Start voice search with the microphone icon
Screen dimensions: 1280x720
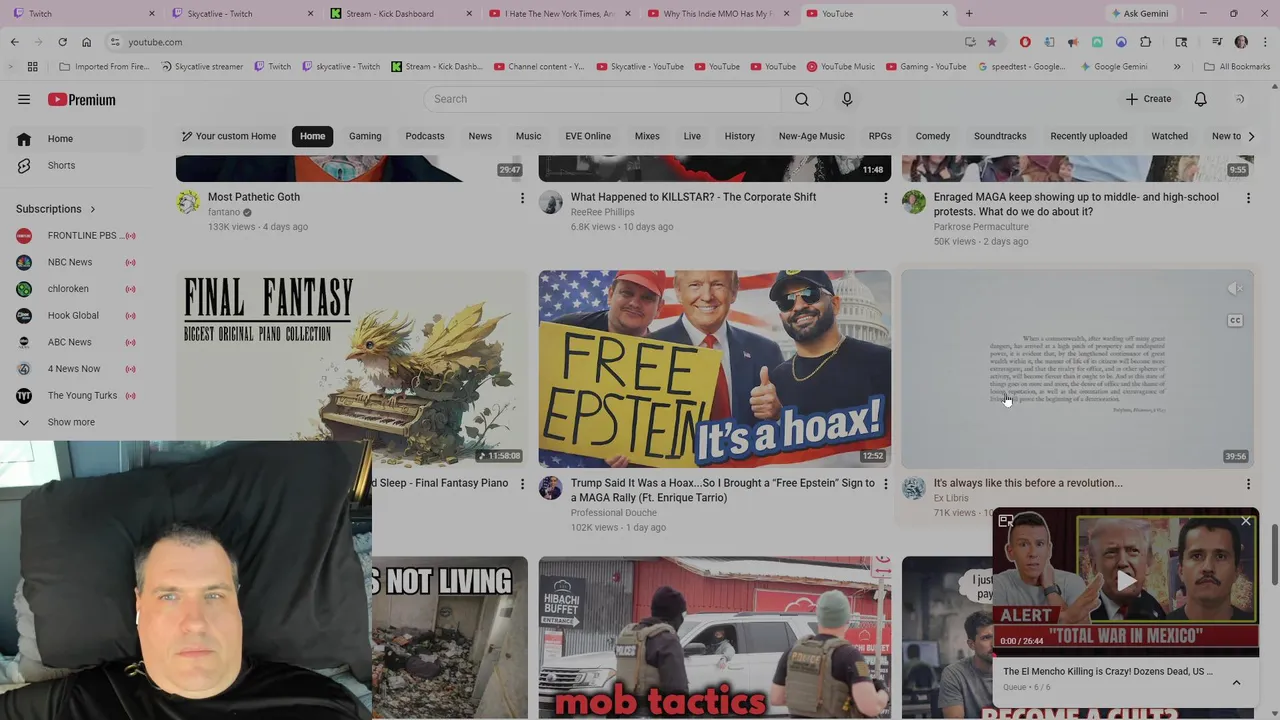847,99
